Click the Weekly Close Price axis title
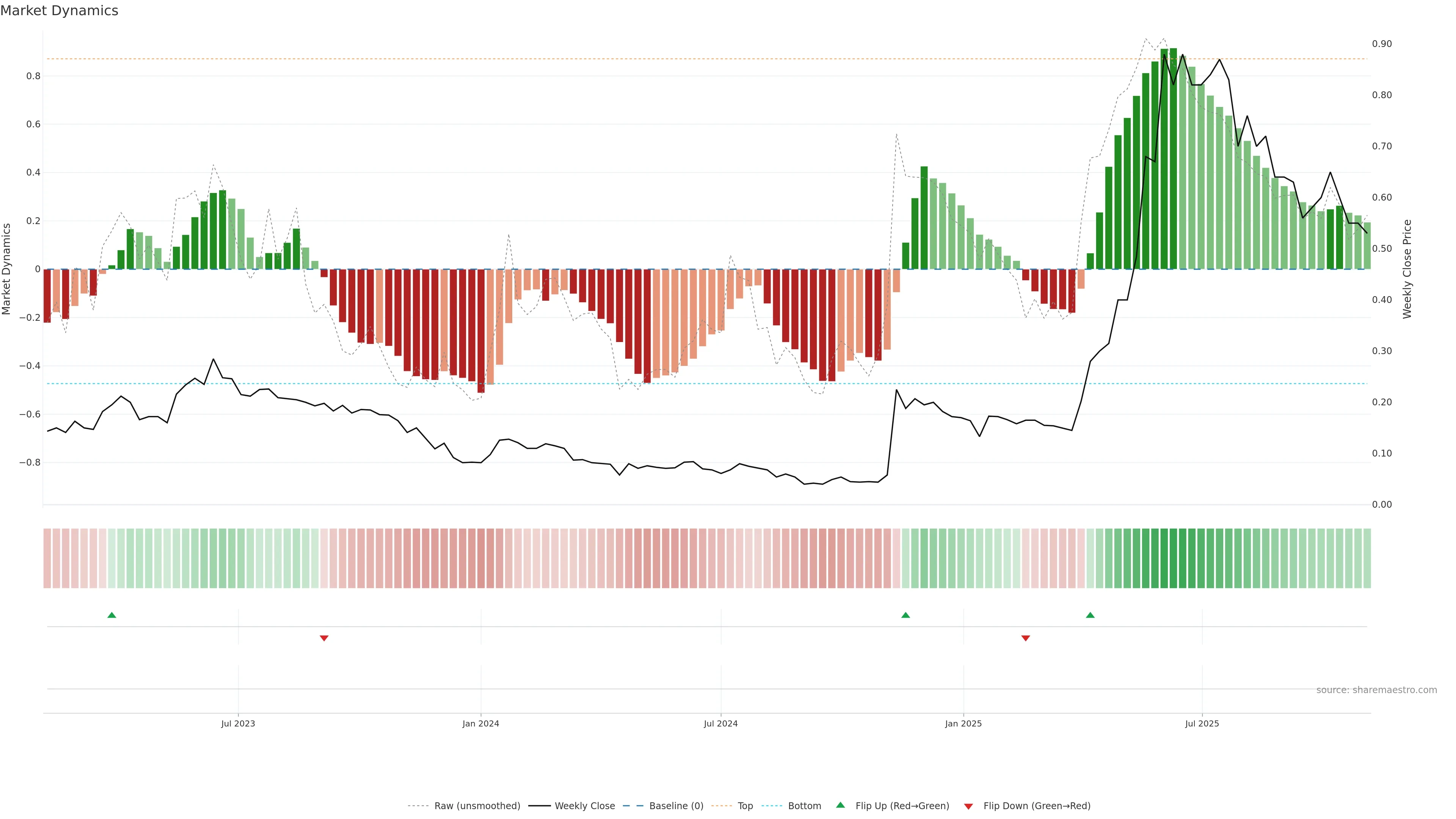 click(1407, 269)
